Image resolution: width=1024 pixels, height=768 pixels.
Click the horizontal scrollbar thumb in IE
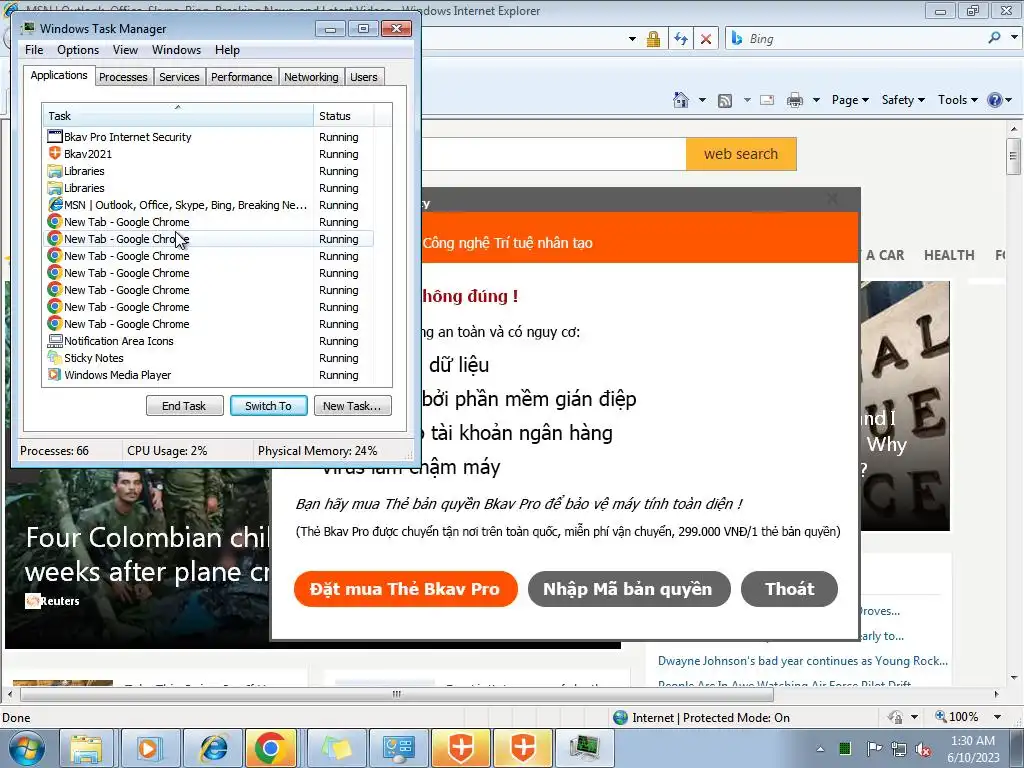pyautogui.click(x=396, y=694)
